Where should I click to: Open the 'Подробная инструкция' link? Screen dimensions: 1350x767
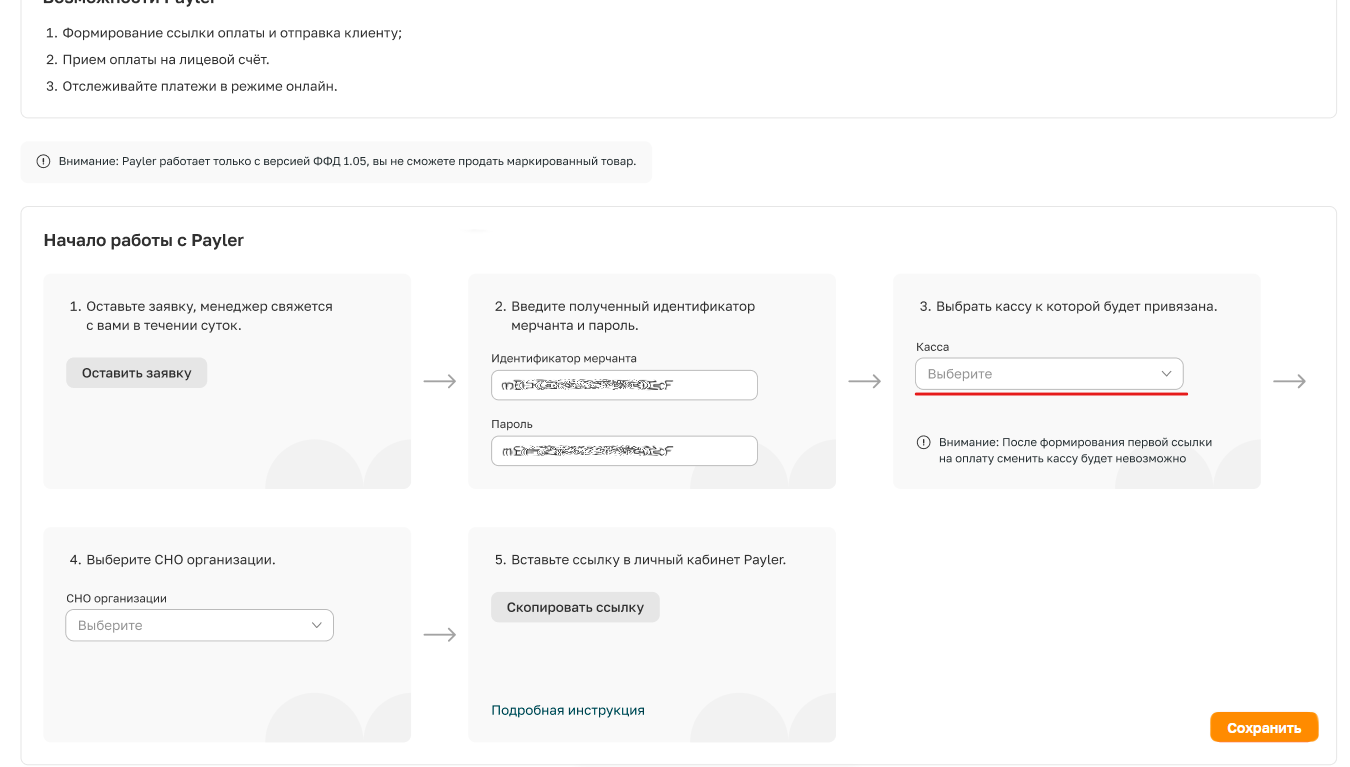click(568, 710)
